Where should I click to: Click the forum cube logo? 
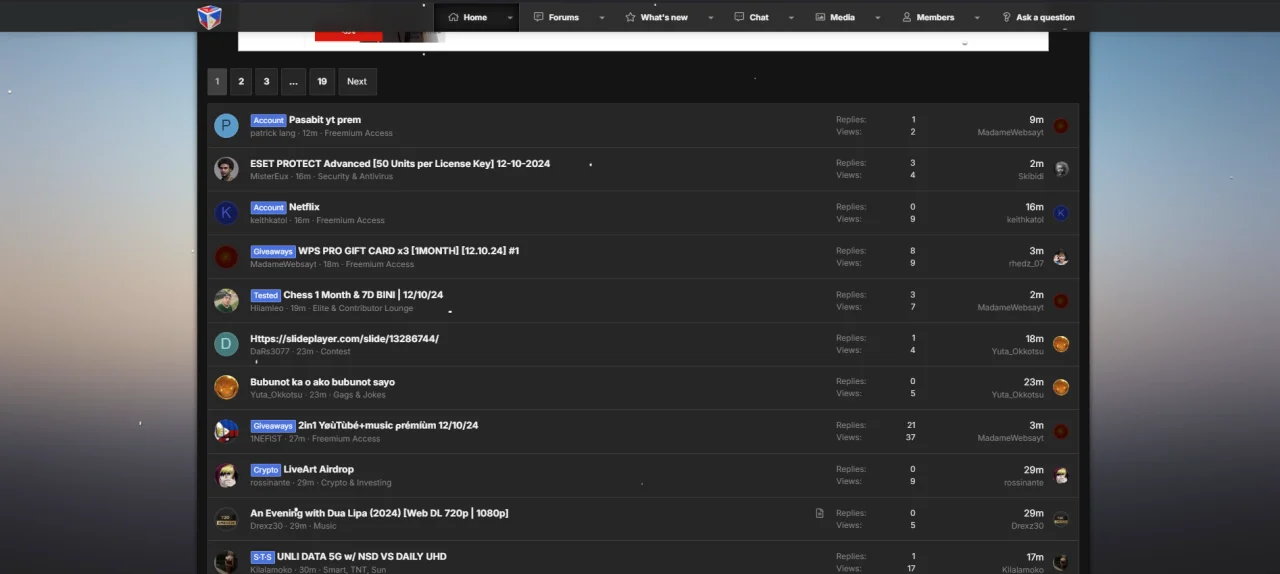pos(209,16)
